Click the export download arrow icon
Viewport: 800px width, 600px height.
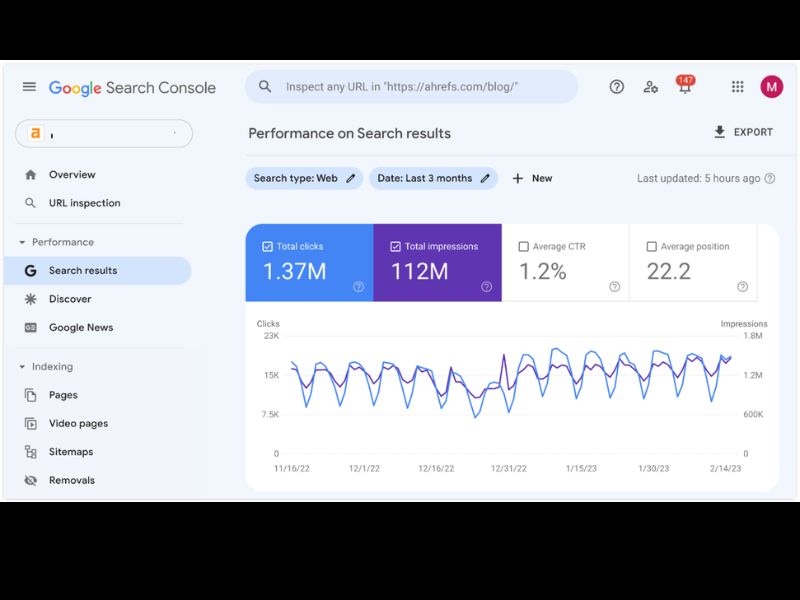[719, 132]
